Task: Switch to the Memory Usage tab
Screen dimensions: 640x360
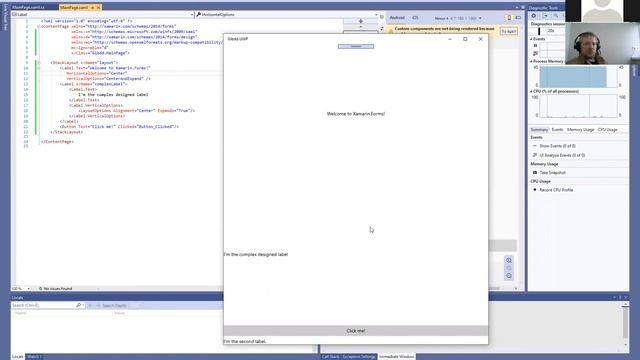Action: (580, 130)
